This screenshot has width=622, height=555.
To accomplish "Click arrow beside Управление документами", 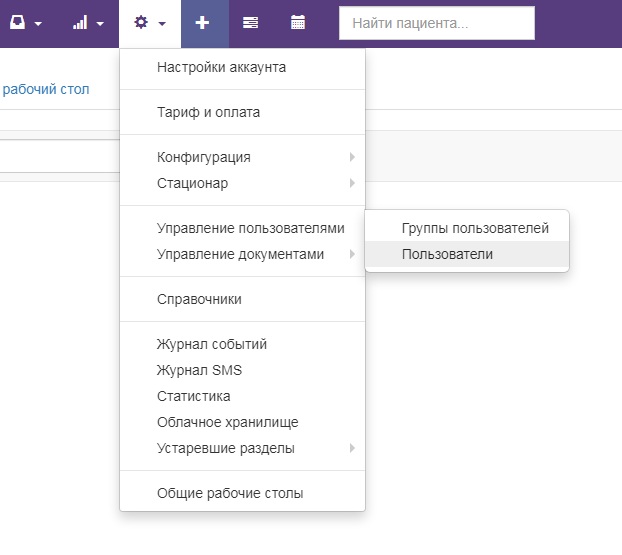I will [352, 254].
